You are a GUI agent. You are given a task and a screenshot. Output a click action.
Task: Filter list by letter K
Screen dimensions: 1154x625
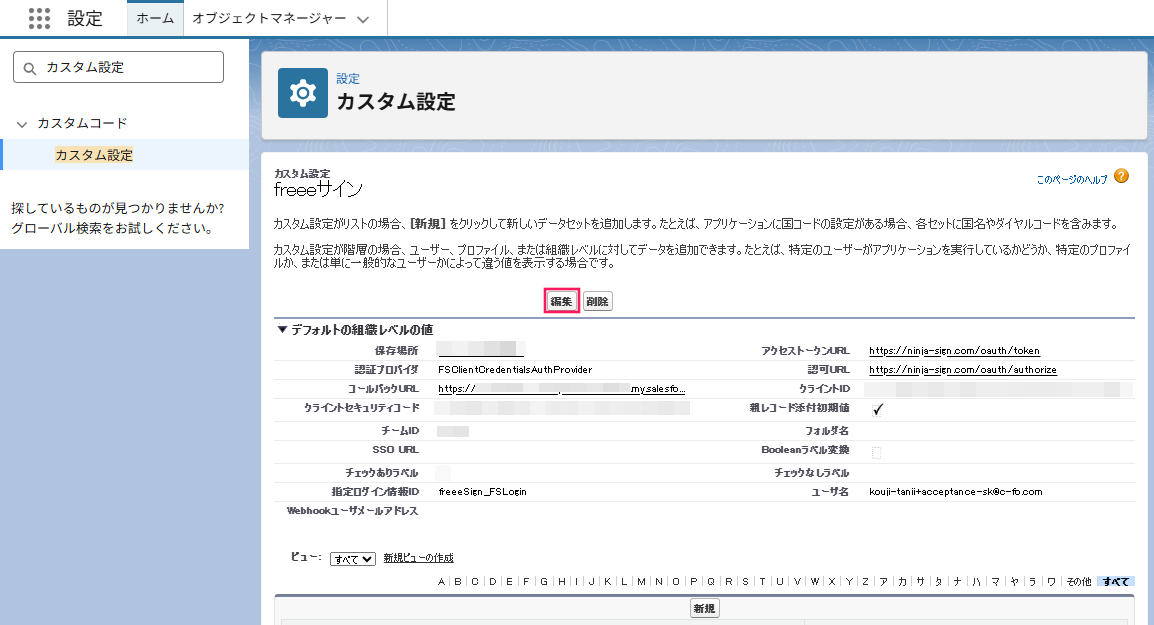point(608,582)
